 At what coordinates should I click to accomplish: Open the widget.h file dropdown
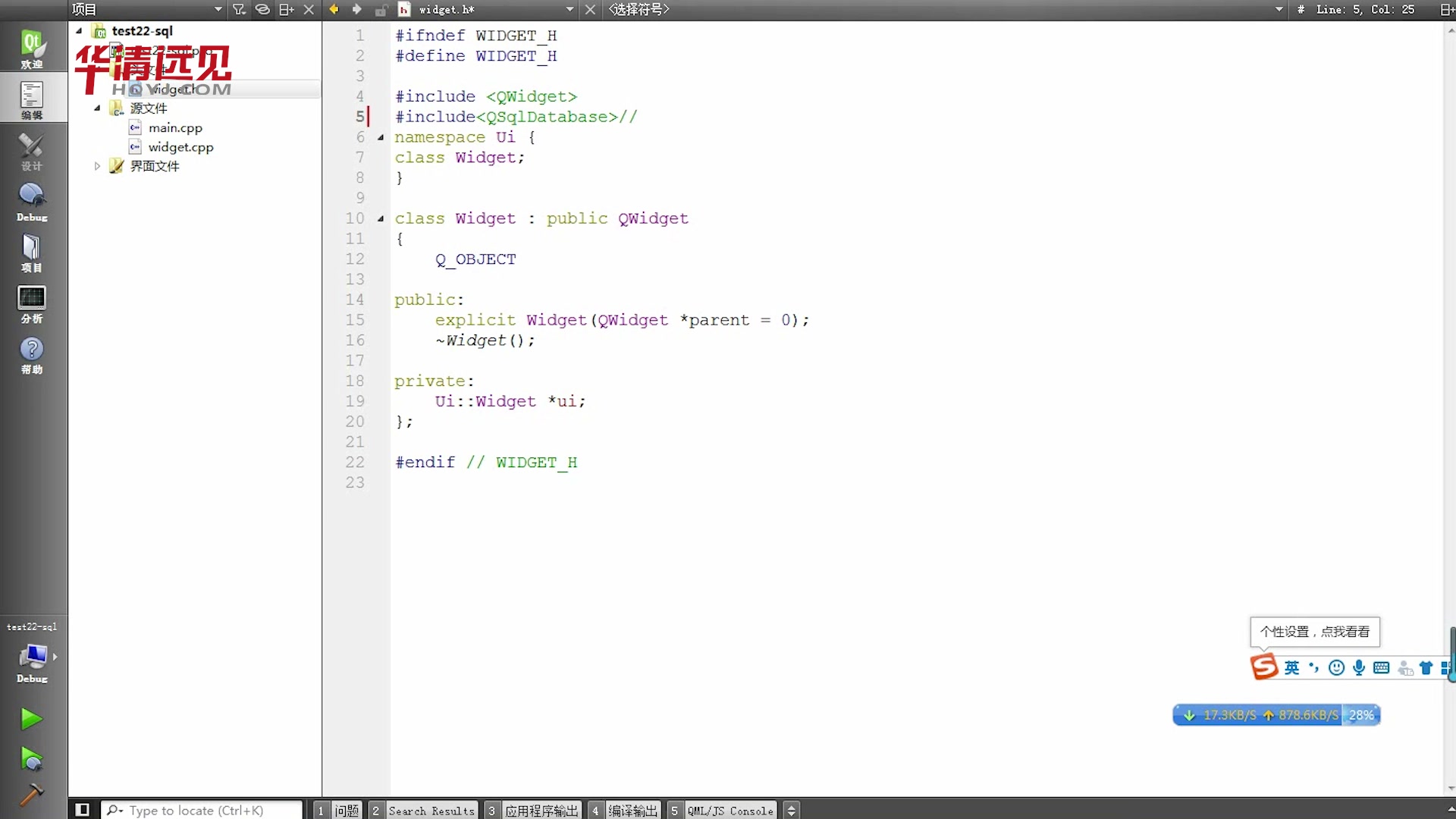(570, 10)
